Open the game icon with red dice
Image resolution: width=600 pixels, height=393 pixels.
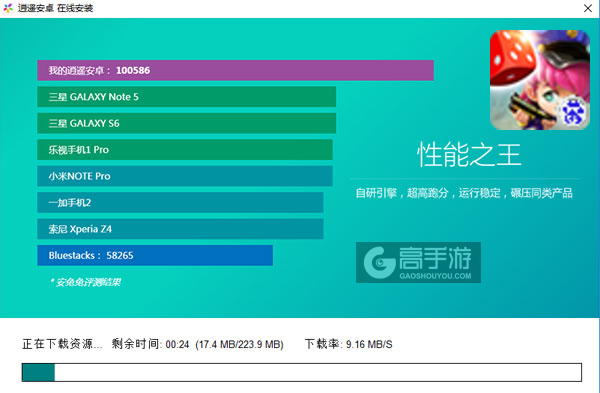point(540,80)
